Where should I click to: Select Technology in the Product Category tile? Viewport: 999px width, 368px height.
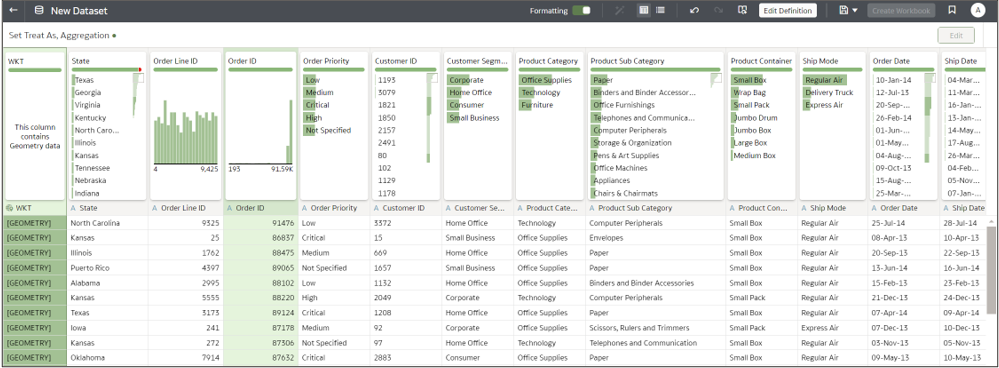point(541,92)
